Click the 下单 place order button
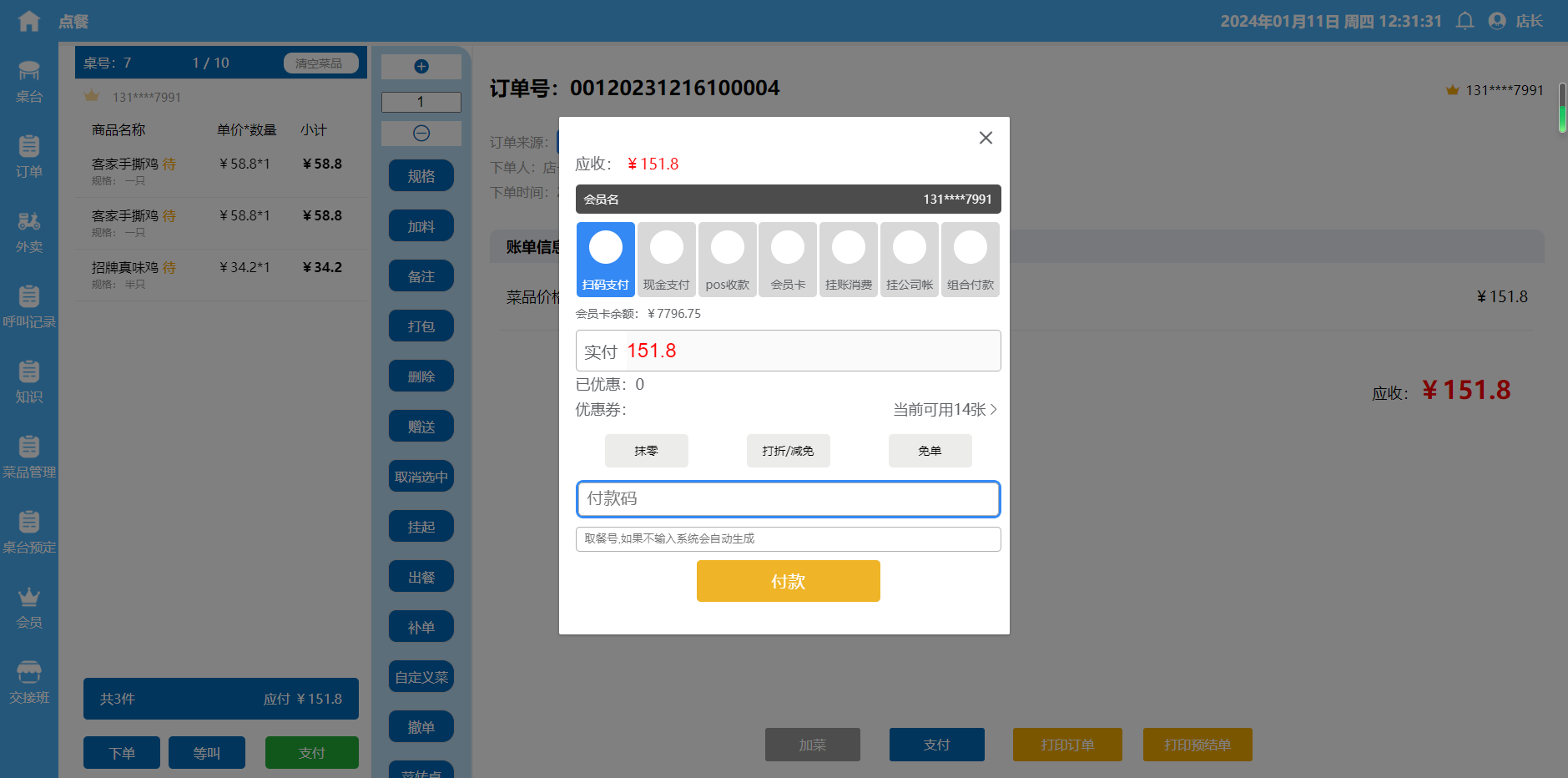The width and height of the screenshot is (1568, 778). 122,753
